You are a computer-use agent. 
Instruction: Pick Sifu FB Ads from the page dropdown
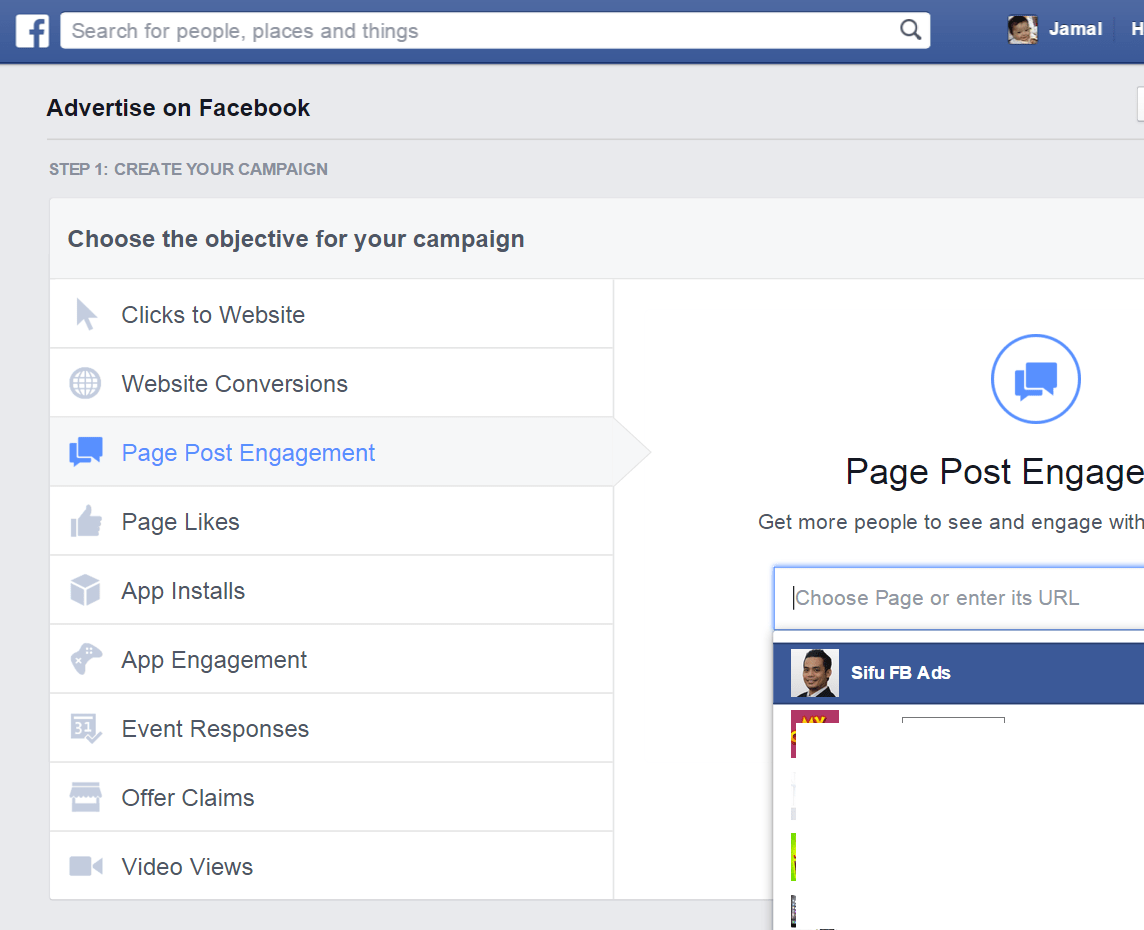959,673
